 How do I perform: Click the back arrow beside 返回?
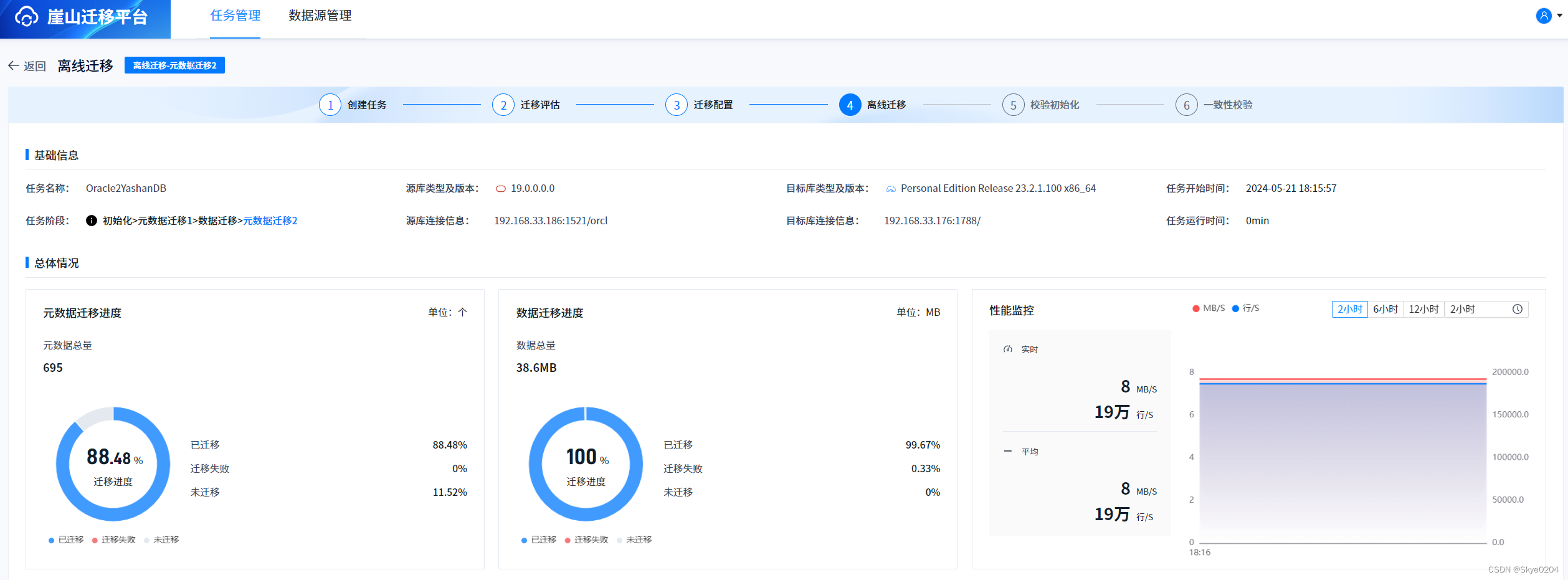click(14, 65)
